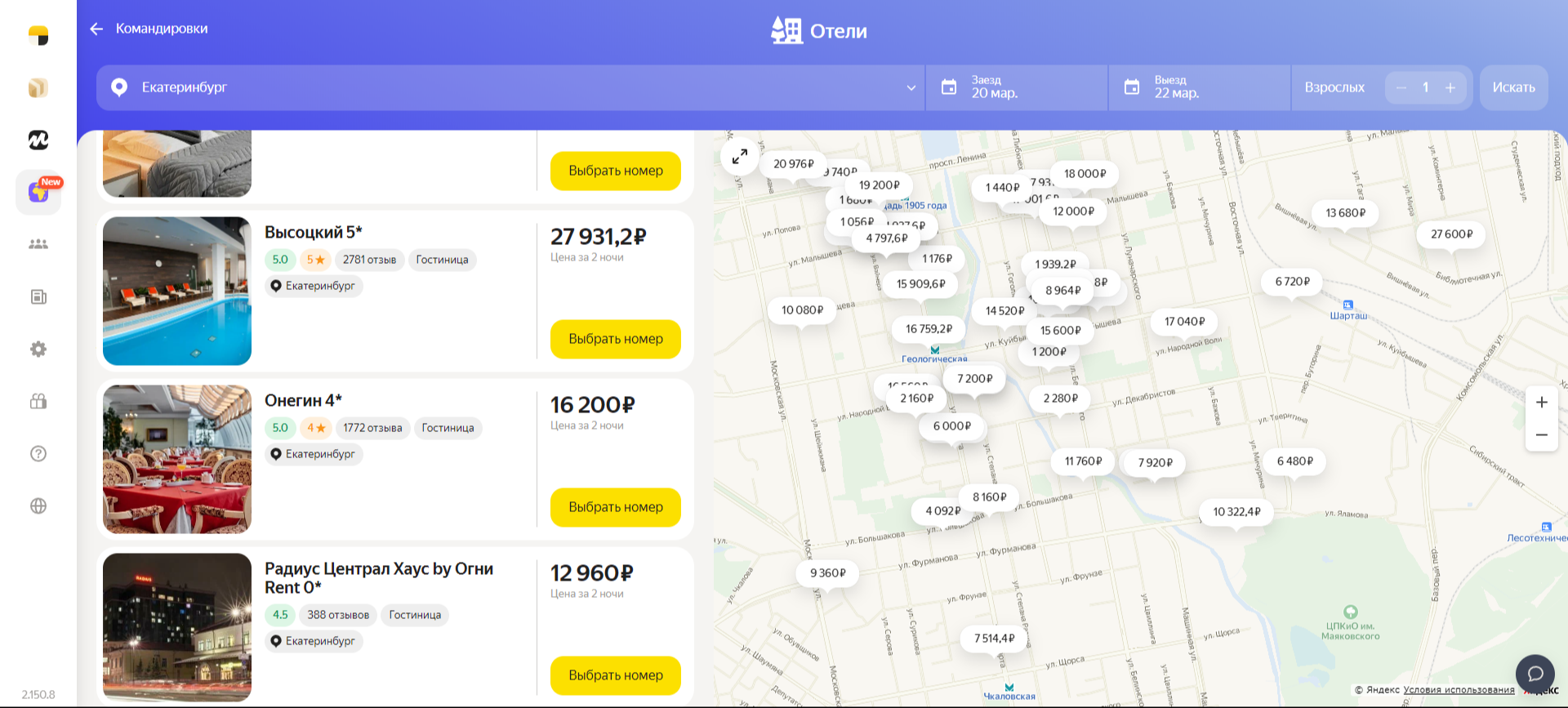Open the globe language icon in sidebar
Screen dimensions: 1568x708
click(x=38, y=505)
